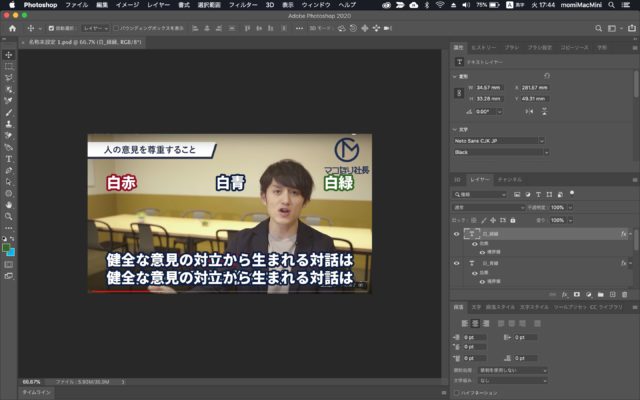
Task: Select the Lasso tool
Action: [9, 78]
